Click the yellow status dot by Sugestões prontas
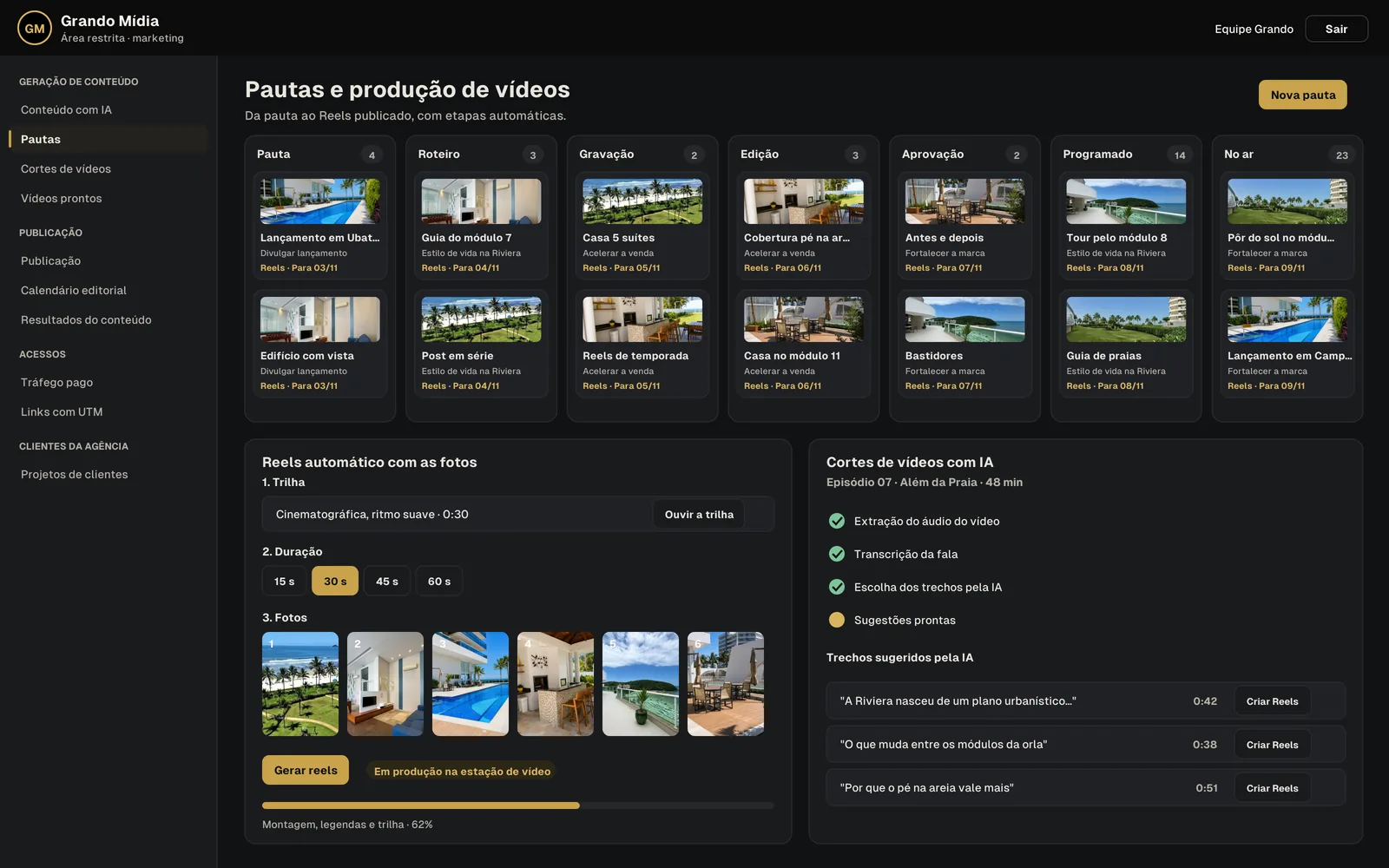This screenshot has width=1389, height=868. coord(837,620)
